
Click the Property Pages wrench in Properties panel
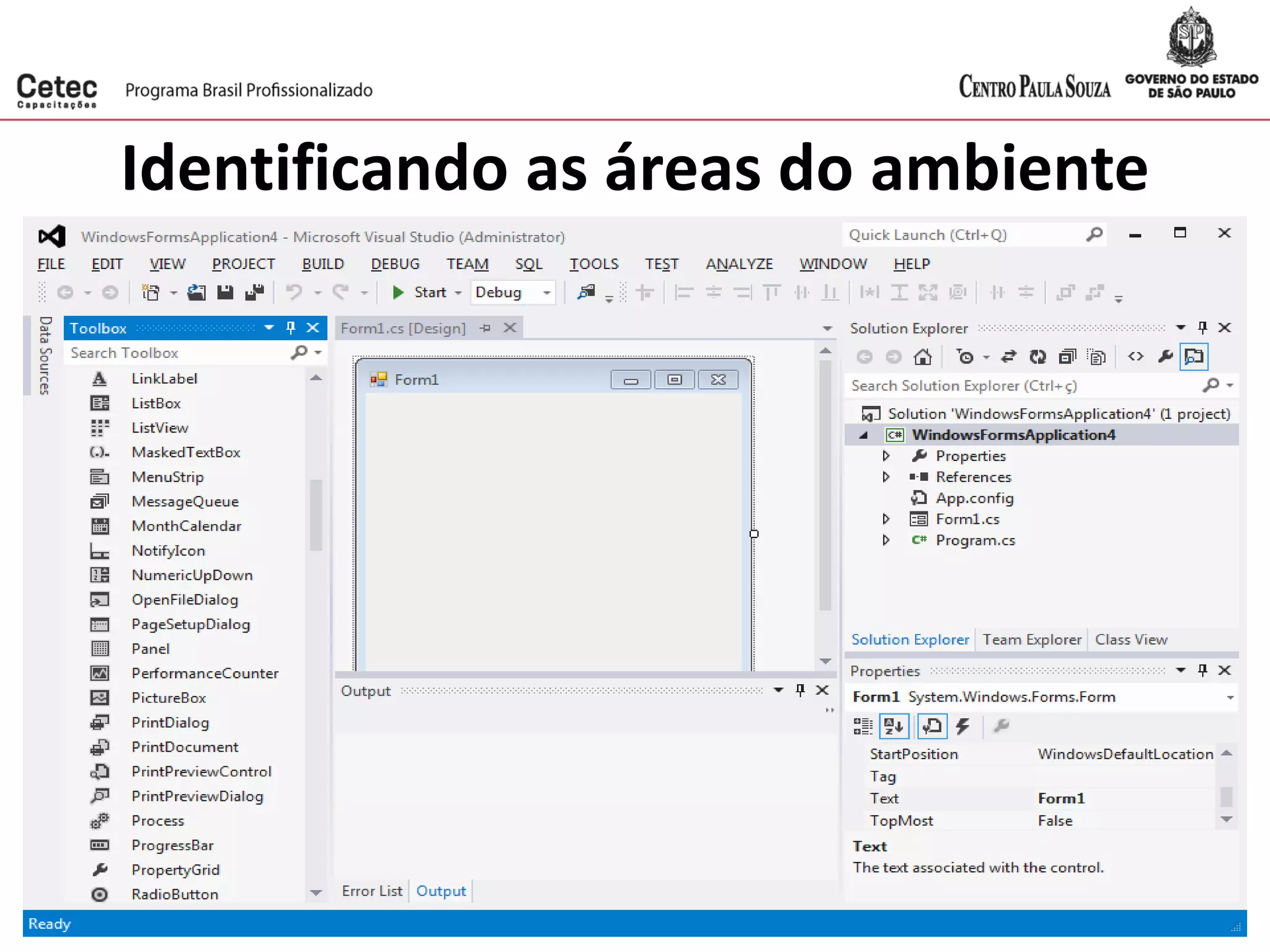coord(1001,726)
